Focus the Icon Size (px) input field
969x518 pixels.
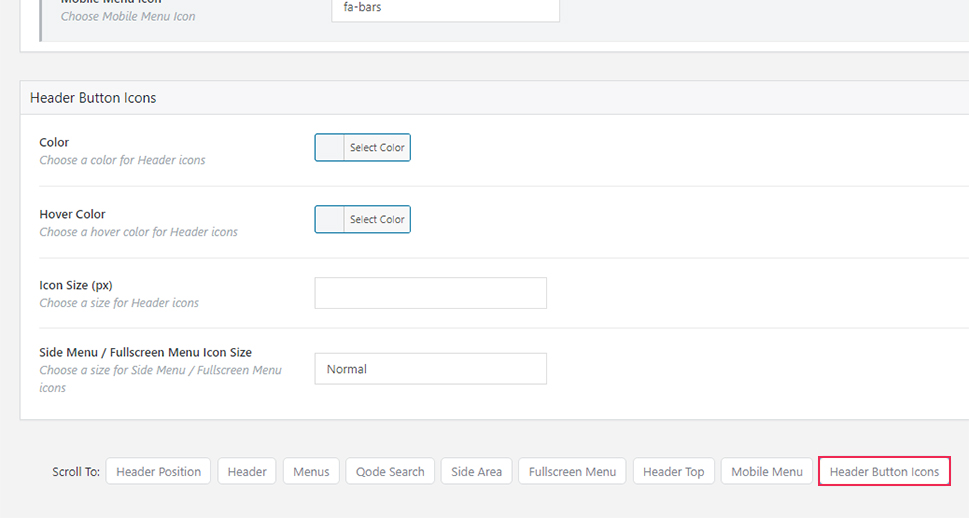431,293
